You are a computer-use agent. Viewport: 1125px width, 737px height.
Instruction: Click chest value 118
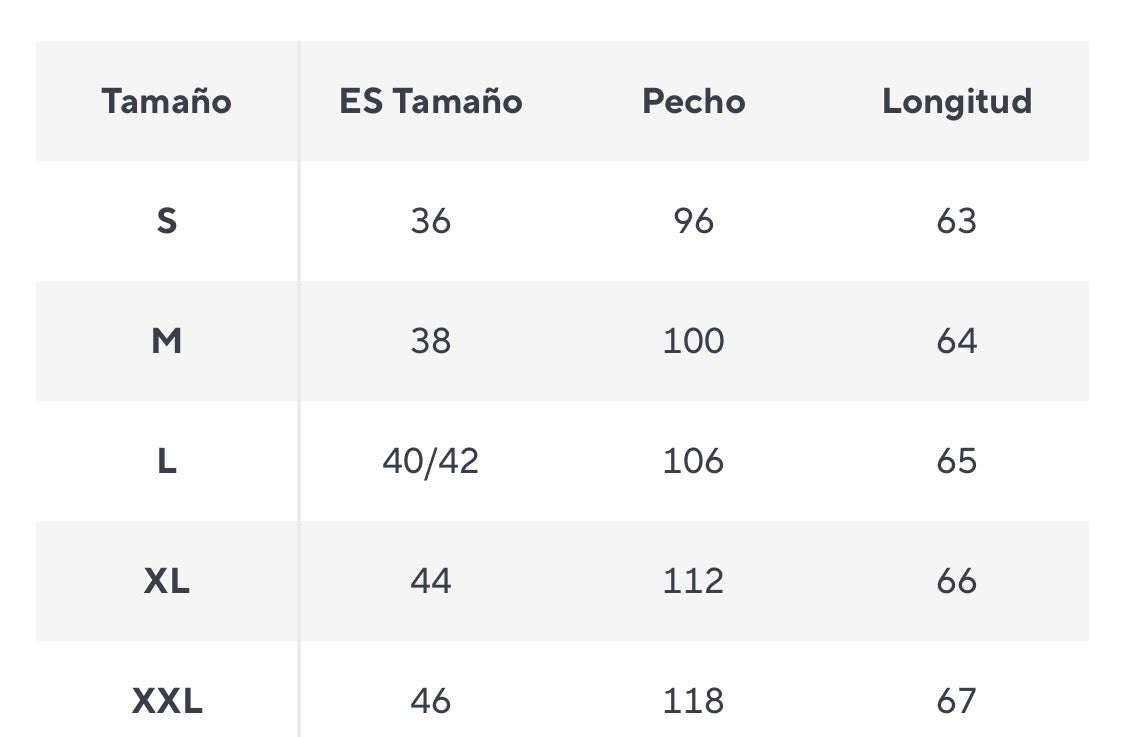point(693,701)
